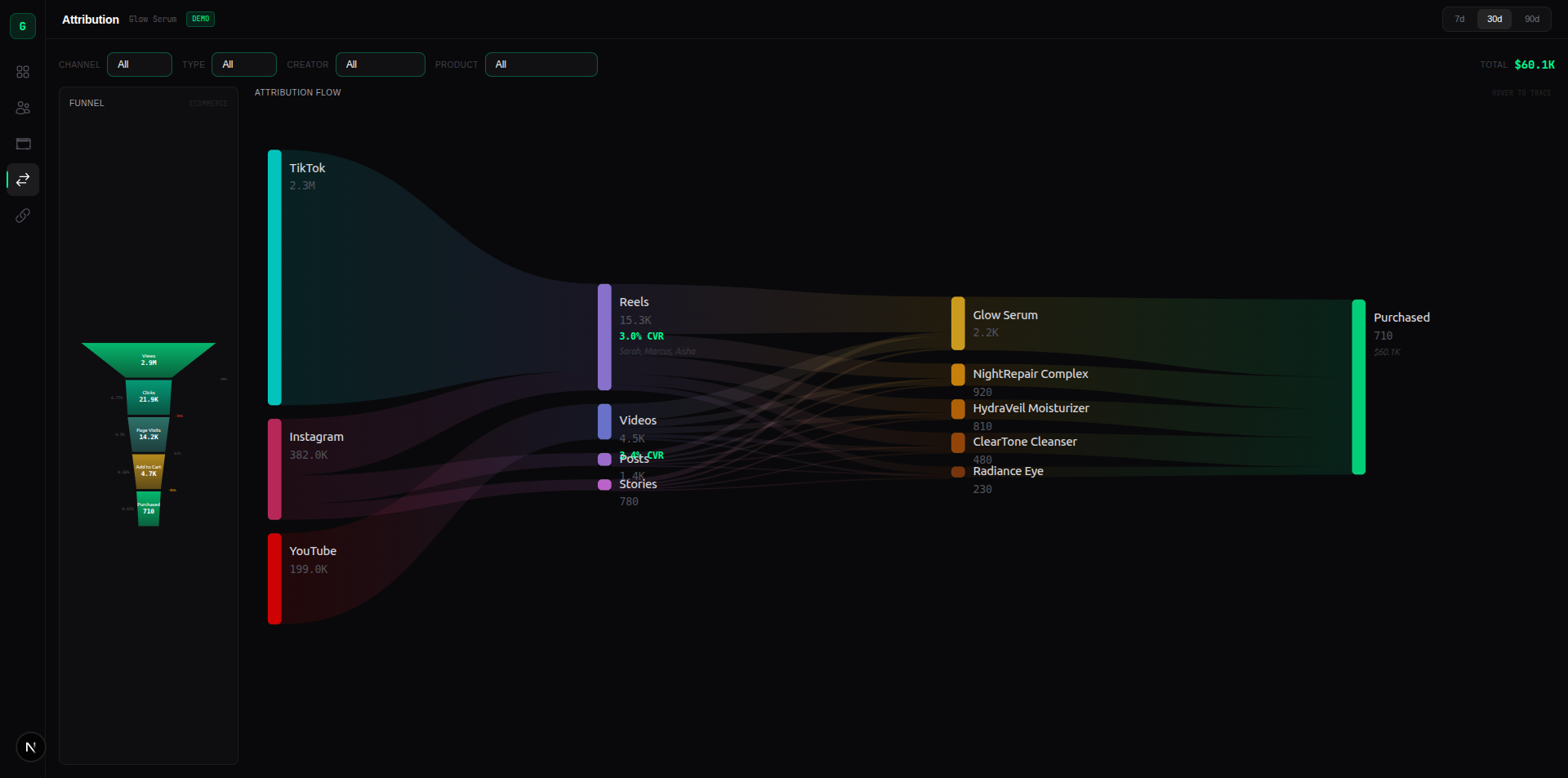The image size is (1568, 778).
Task: Switch to the 90d time range
Action: point(1532,19)
